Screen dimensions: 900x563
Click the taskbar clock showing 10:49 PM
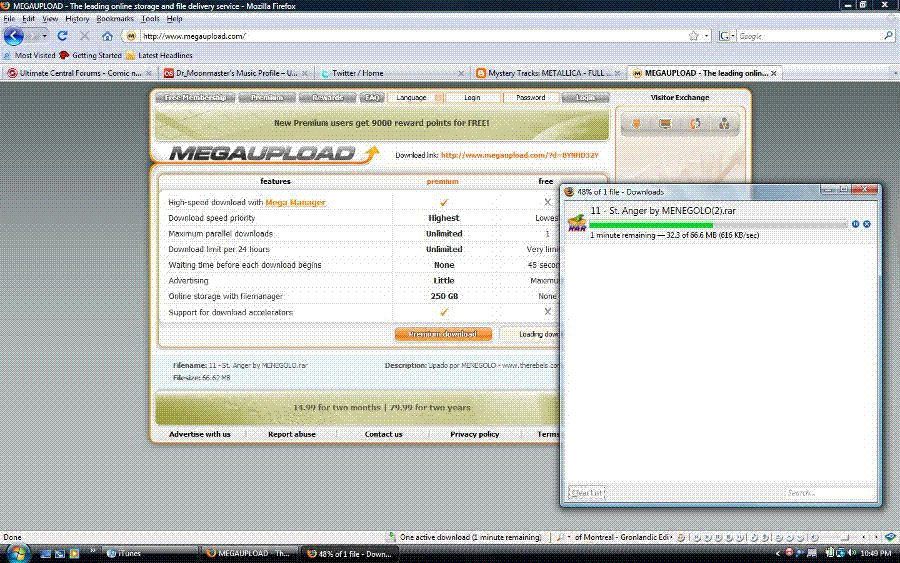point(876,553)
